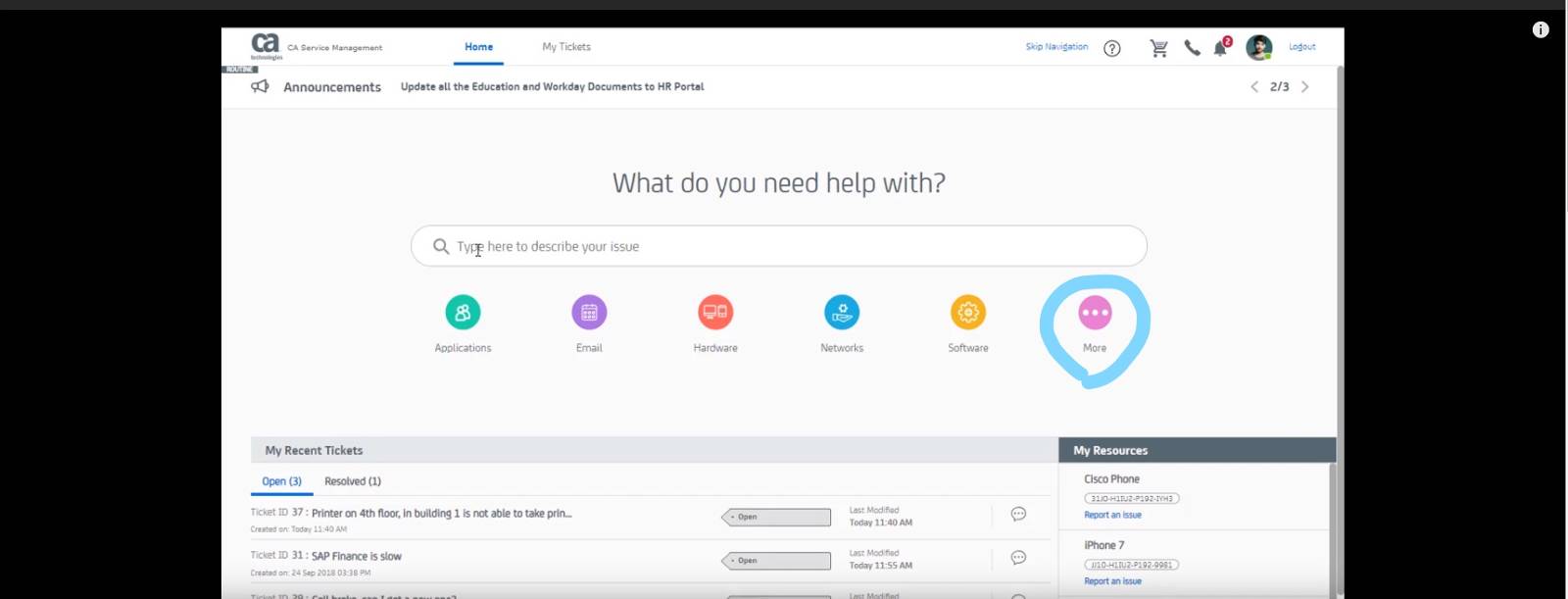Image resolution: width=1568 pixels, height=599 pixels.
Task: Open comments for Ticket ID 37
Action: pyautogui.click(x=1018, y=514)
